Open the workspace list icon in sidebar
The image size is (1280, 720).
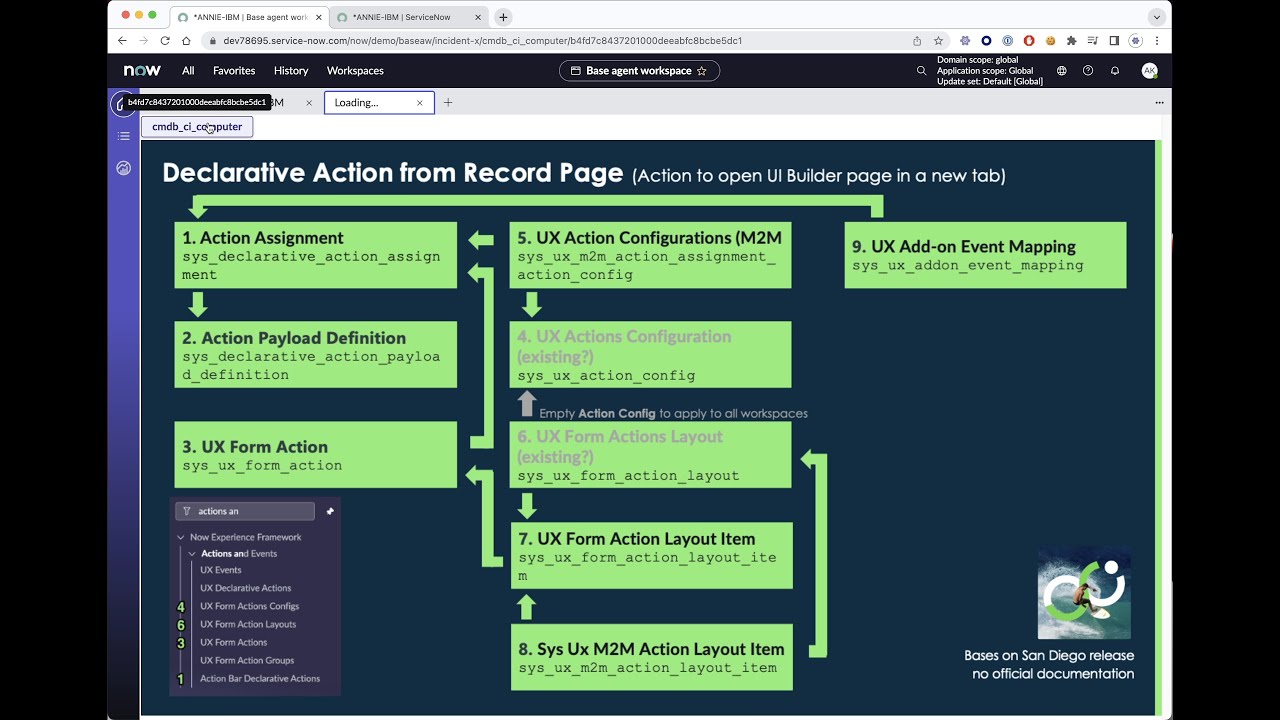124,136
